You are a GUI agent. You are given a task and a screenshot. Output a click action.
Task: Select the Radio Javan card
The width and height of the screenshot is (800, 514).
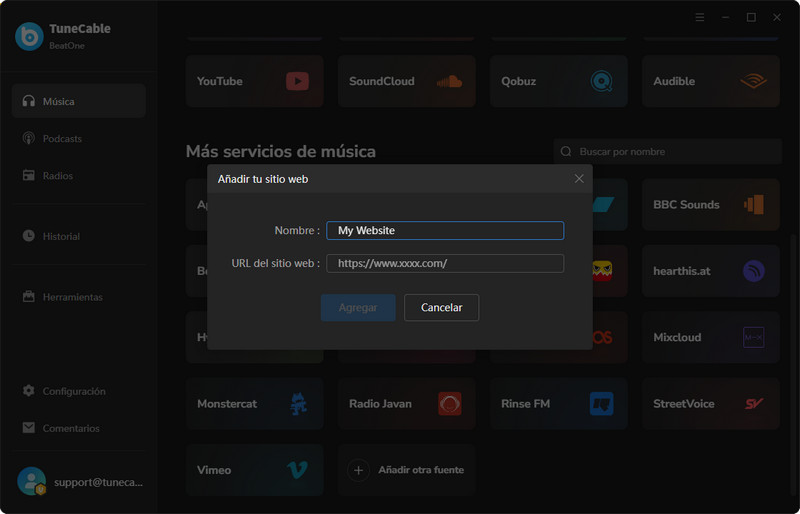pyautogui.click(x=407, y=404)
